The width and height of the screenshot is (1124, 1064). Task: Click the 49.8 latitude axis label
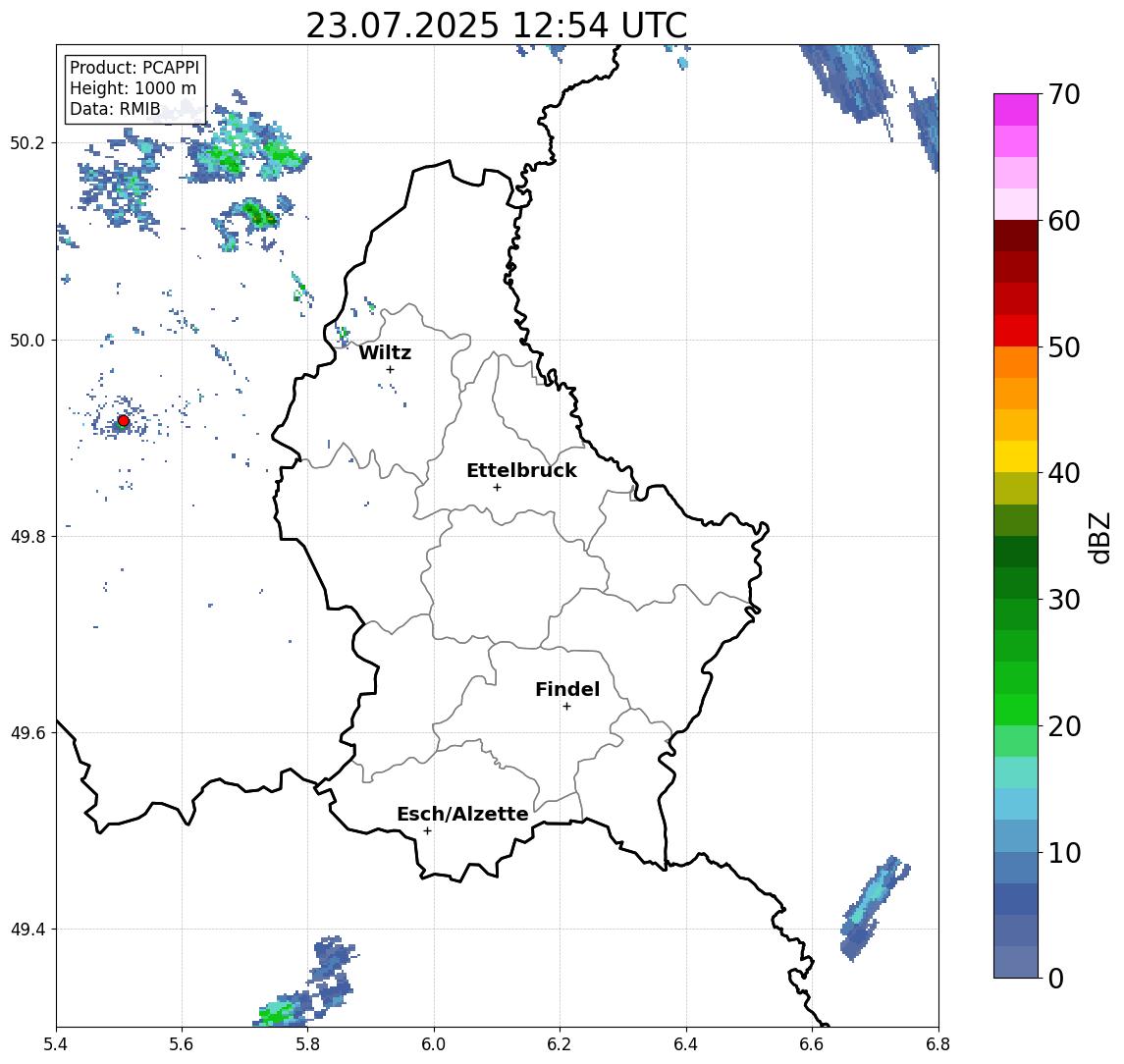coord(27,536)
